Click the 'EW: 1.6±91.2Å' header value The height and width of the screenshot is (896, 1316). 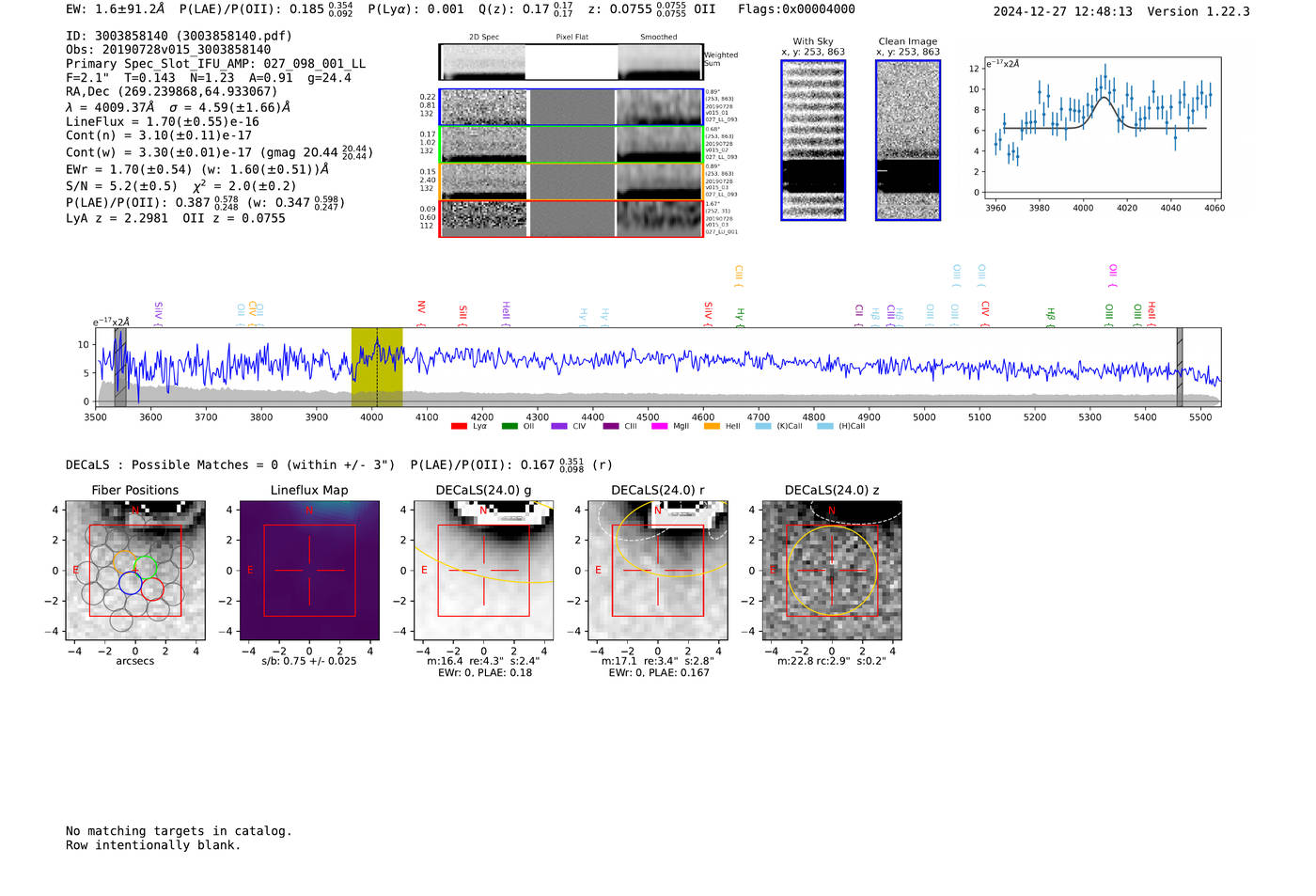[x=115, y=9]
